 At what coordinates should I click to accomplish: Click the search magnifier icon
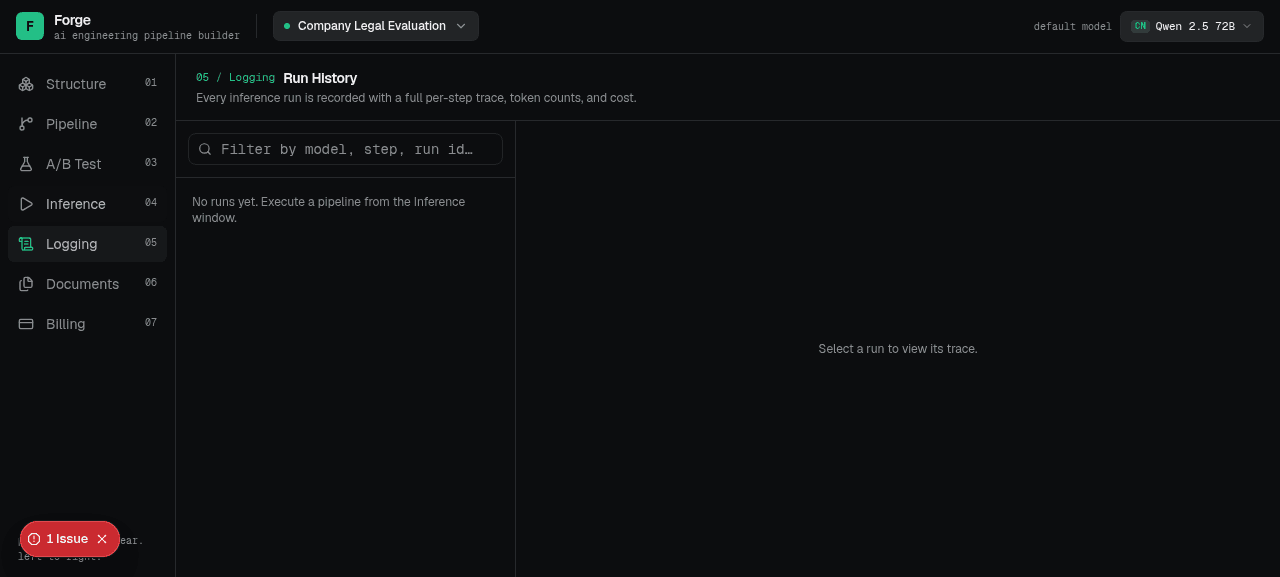pos(205,149)
